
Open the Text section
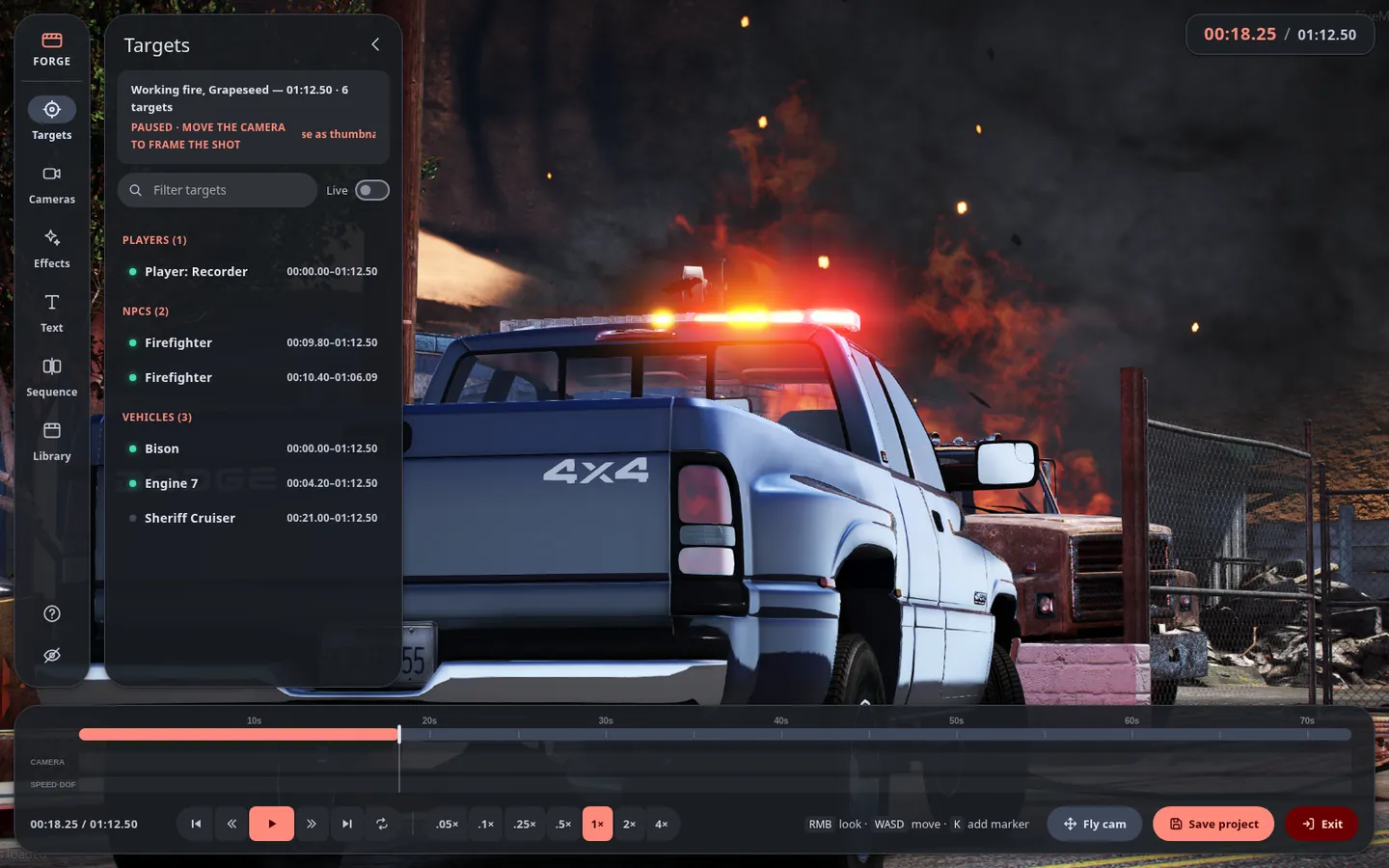(52, 312)
